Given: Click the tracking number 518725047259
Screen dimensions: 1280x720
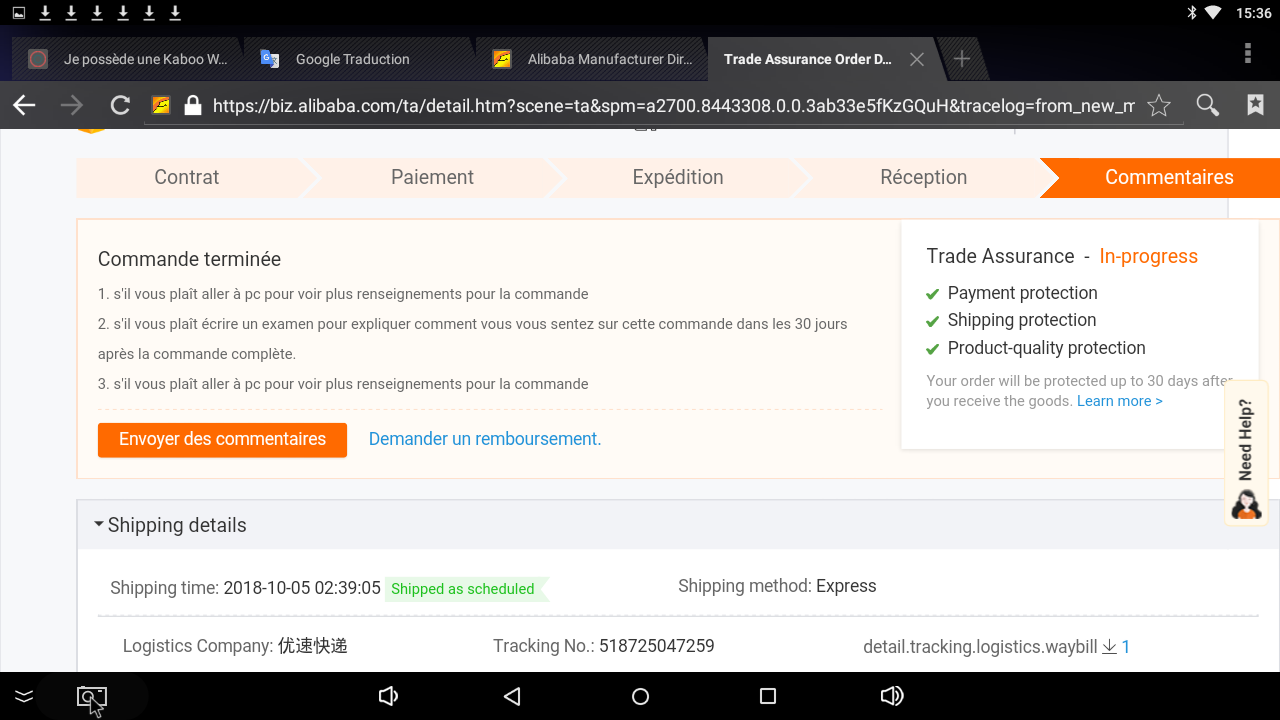Looking at the screenshot, I should tap(656, 646).
